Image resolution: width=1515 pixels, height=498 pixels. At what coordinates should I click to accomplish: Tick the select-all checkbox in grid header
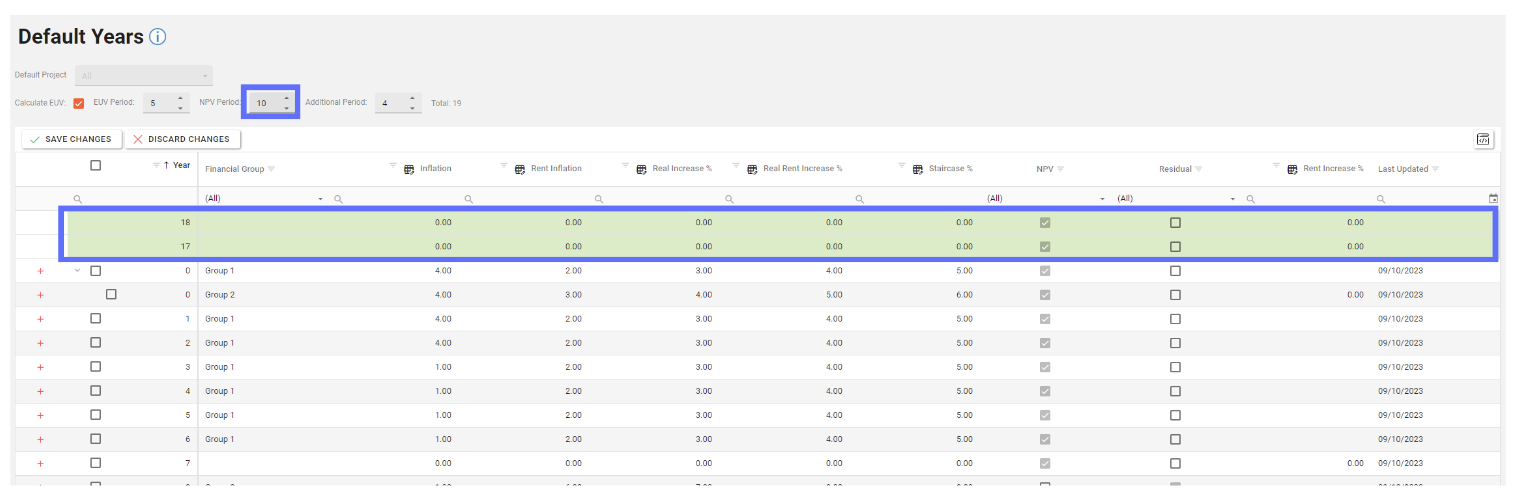(96, 166)
